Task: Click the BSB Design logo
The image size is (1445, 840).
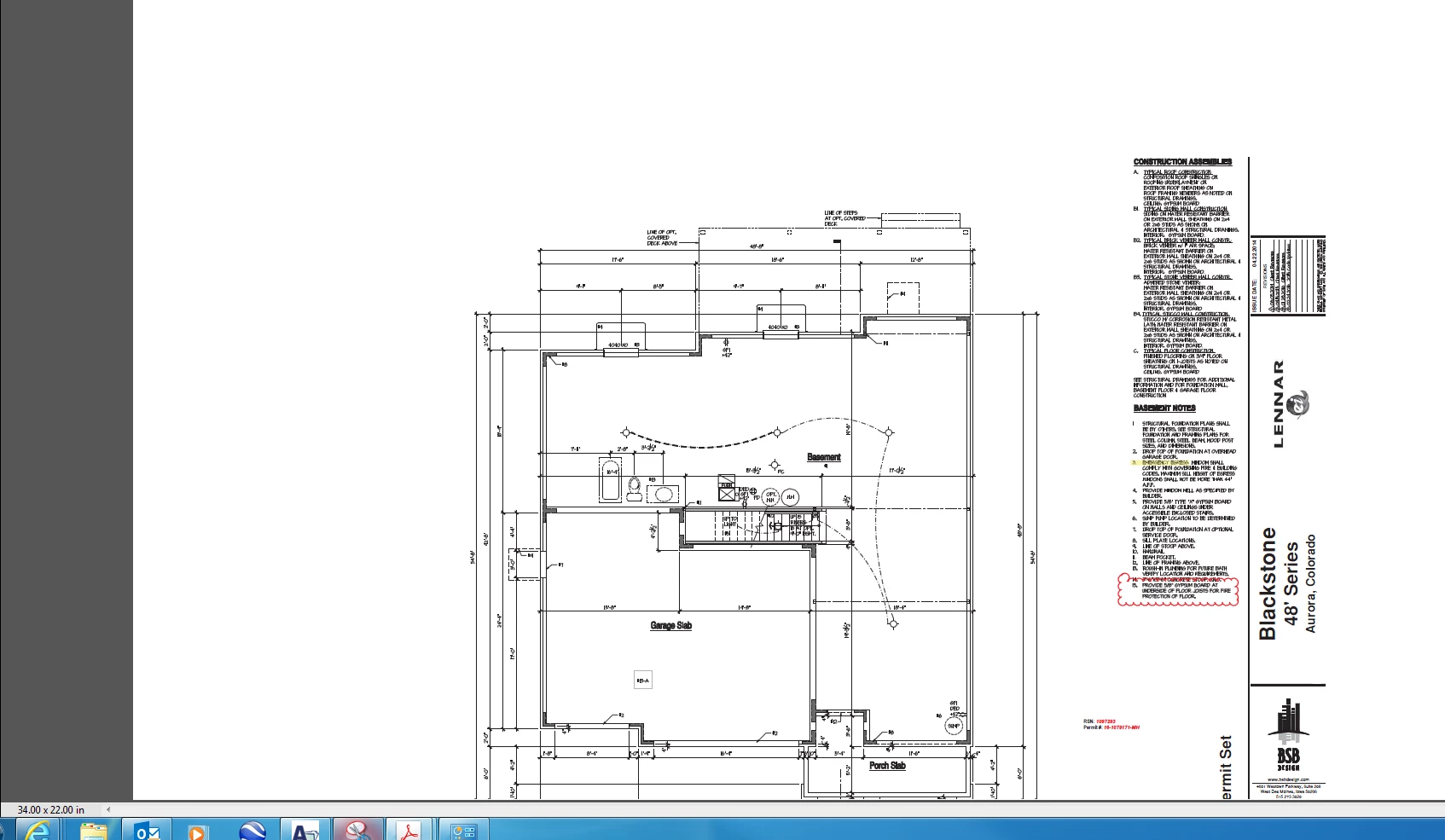Action: tap(1288, 735)
